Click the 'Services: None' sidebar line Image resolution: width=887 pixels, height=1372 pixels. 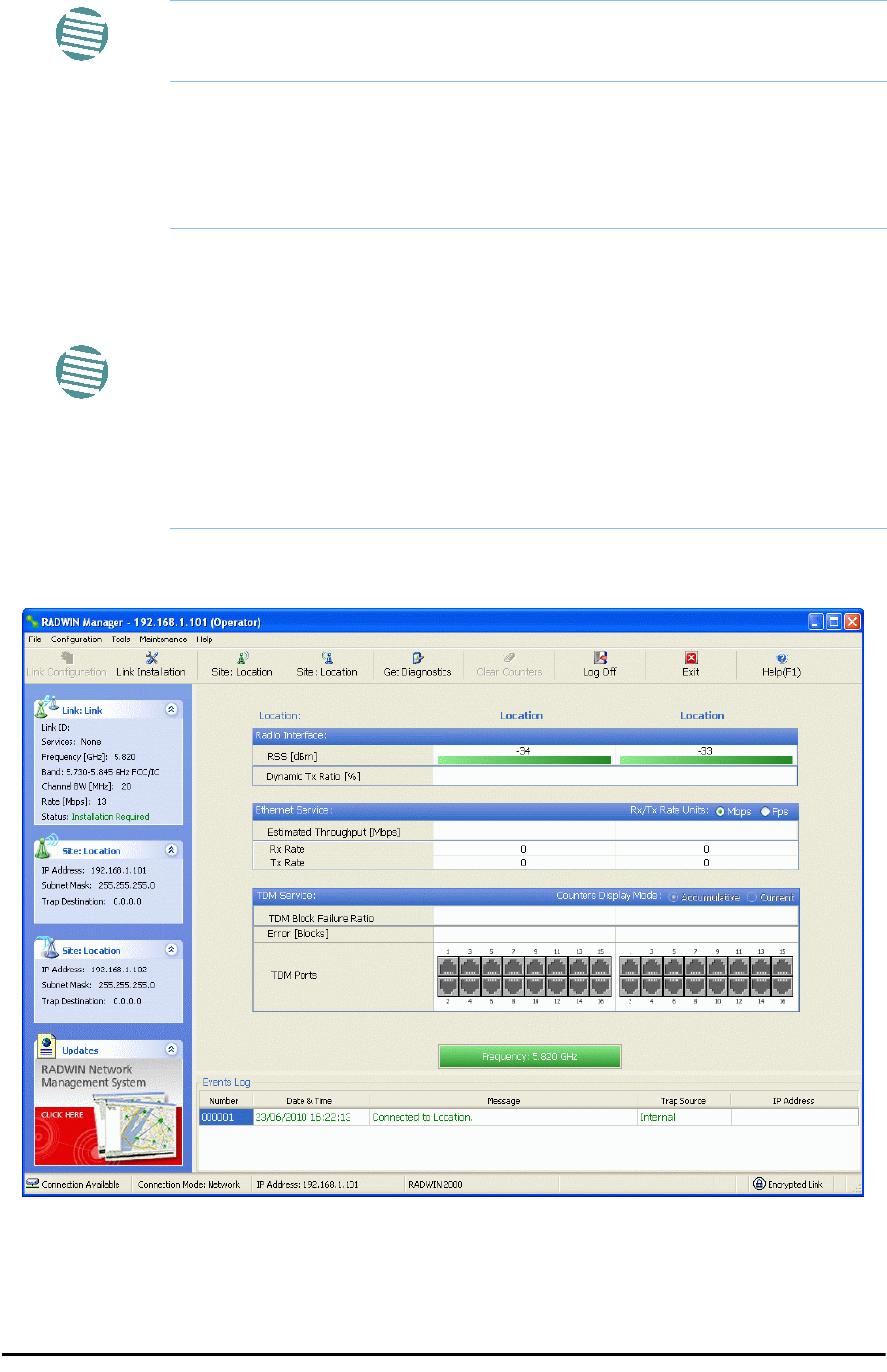[x=70, y=742]
